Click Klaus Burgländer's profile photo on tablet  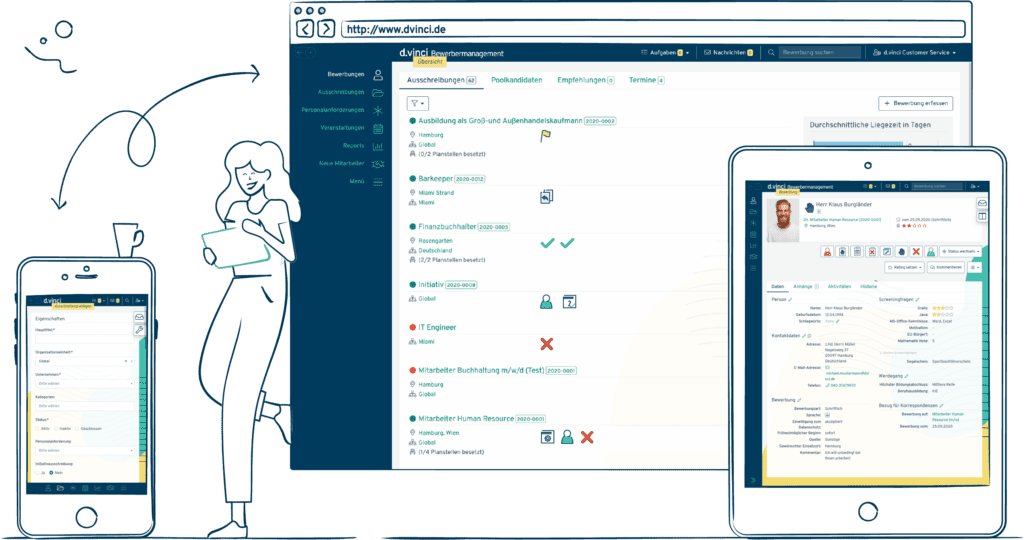point(782,220)
